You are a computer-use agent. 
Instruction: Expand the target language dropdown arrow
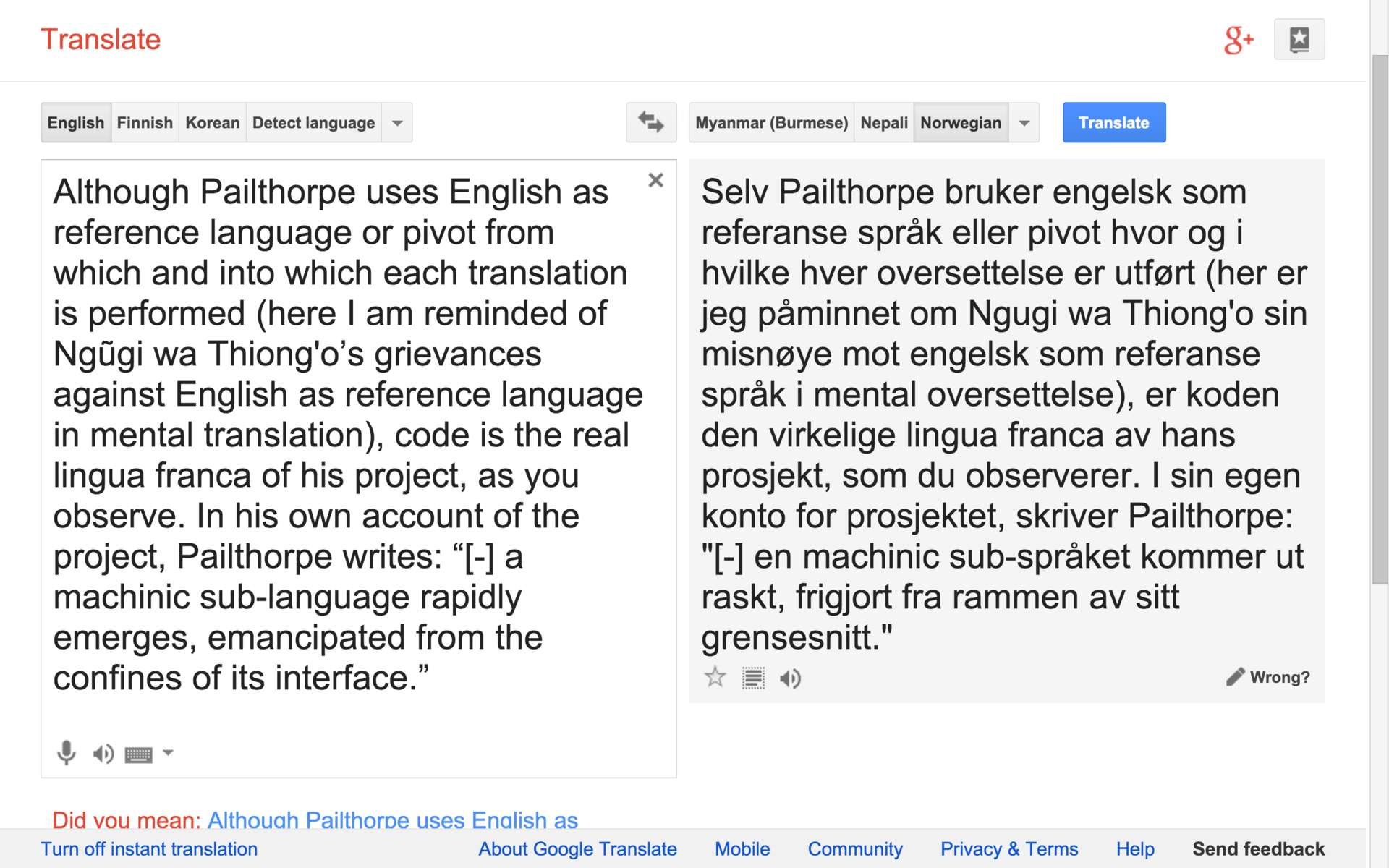pyautogui.click(x=1024, y=123)
